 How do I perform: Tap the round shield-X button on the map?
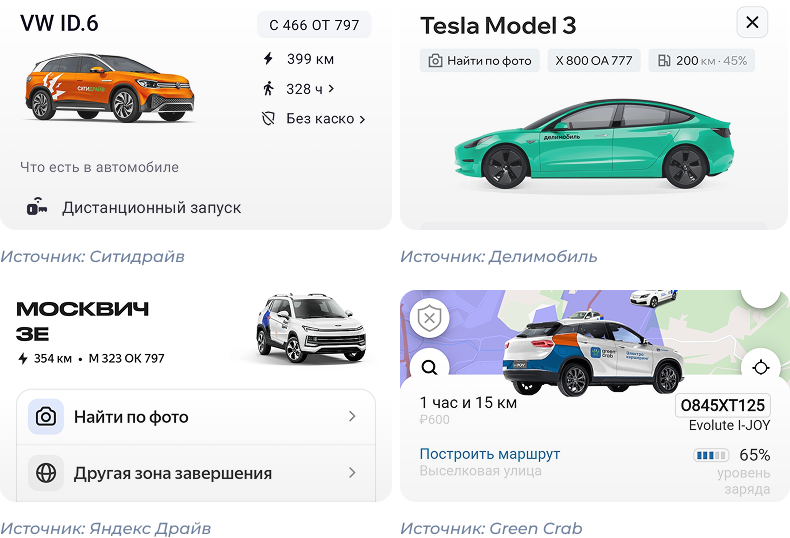coord(429,319)
